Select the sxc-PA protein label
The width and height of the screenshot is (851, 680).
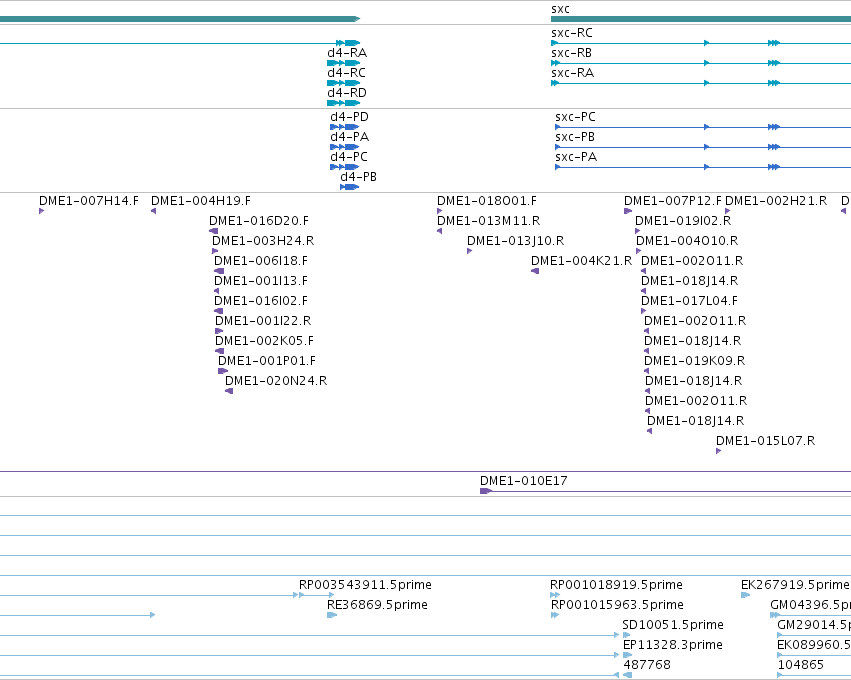[576, 157]
